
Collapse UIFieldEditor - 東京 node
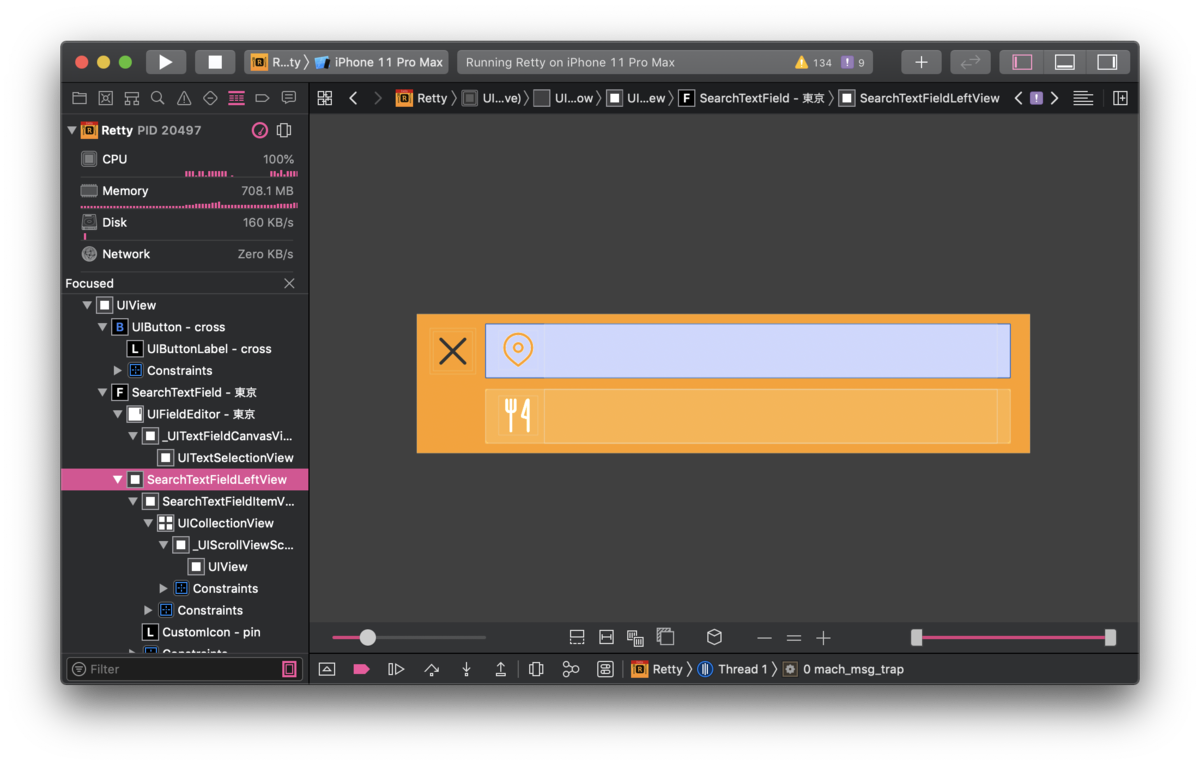pos(118,414)
